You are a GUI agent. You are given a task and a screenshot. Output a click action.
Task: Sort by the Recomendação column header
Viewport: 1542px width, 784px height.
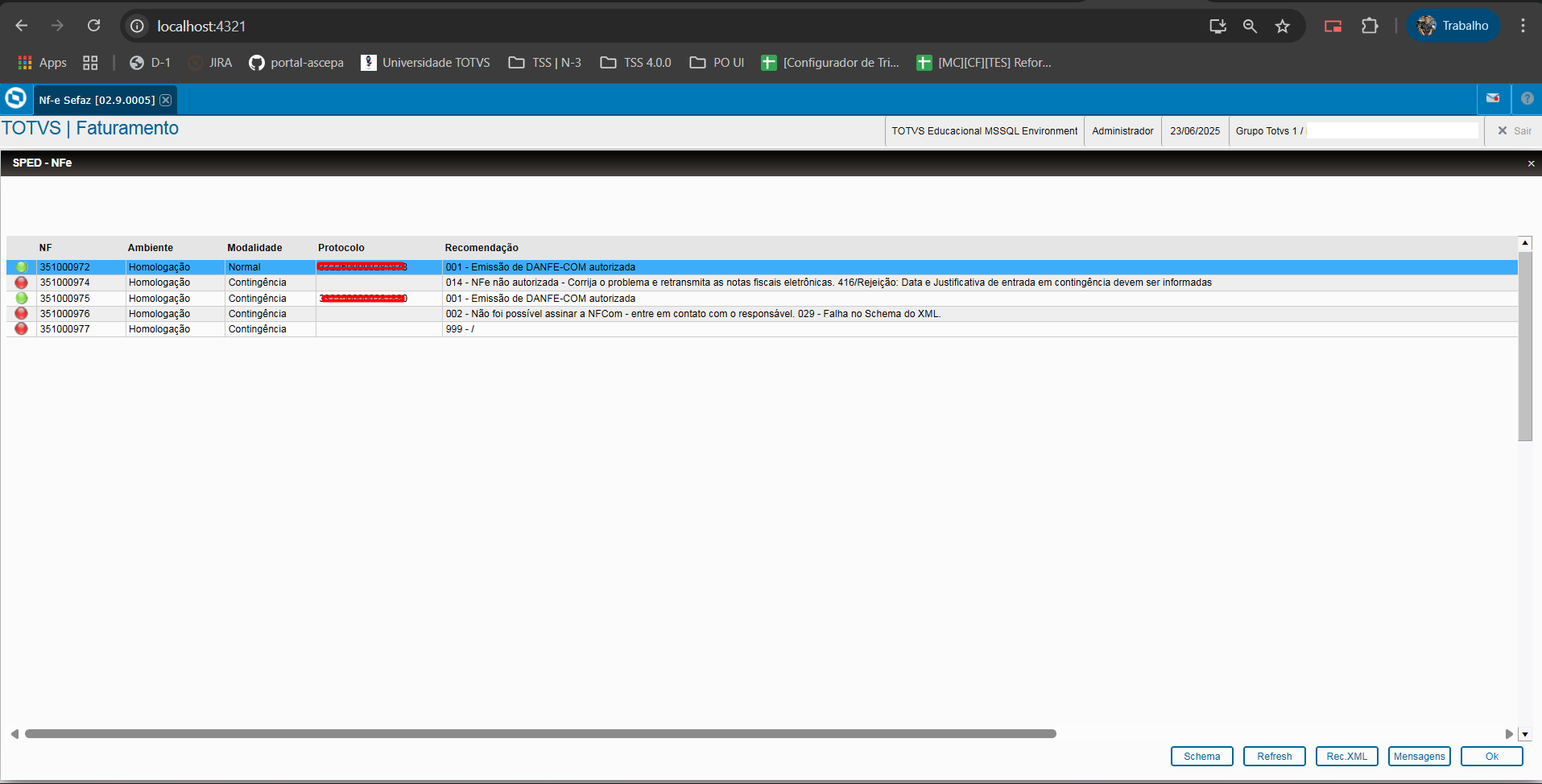(x=482, y=248)
